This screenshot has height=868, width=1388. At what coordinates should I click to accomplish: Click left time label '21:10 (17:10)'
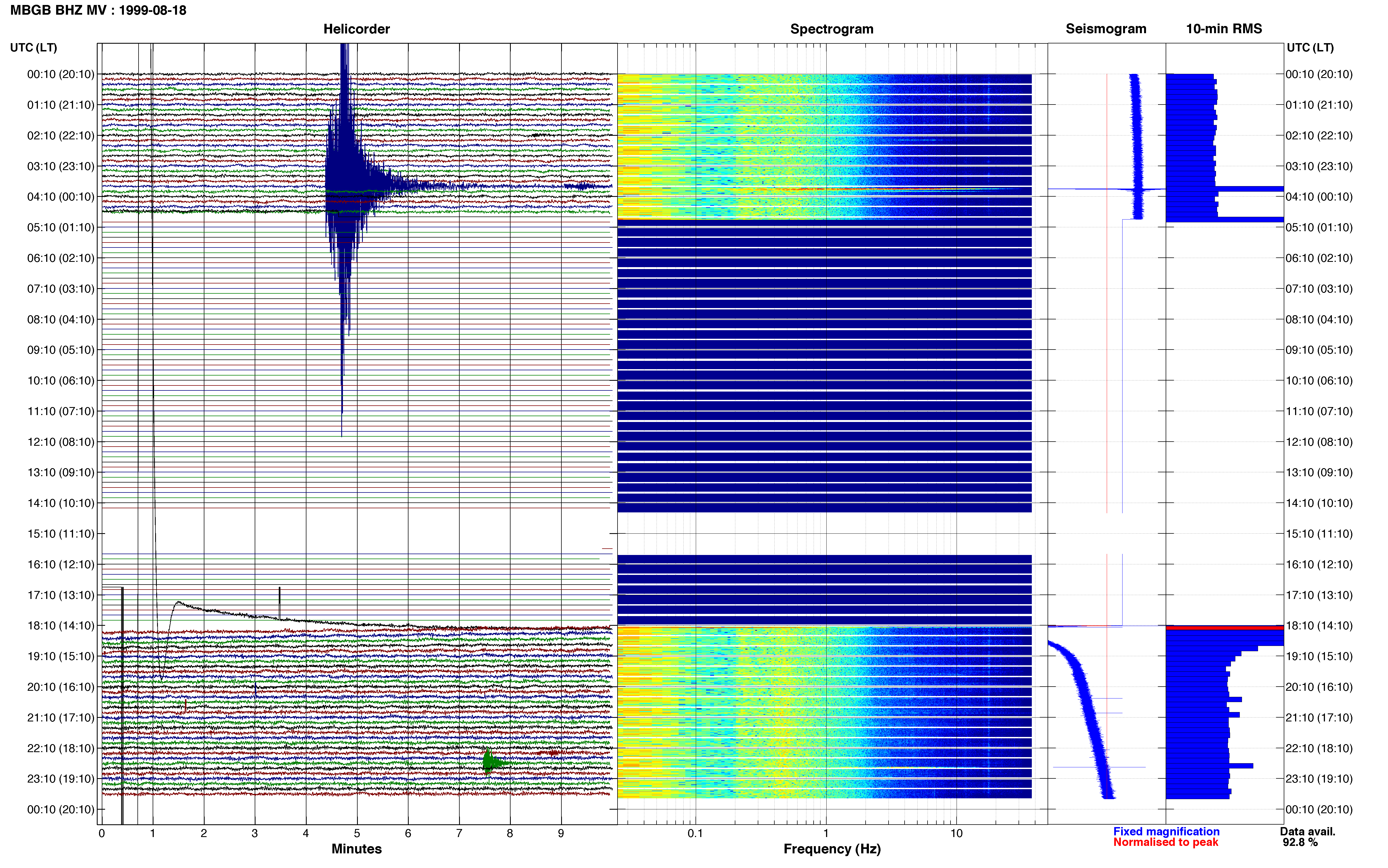coord(61,718)
